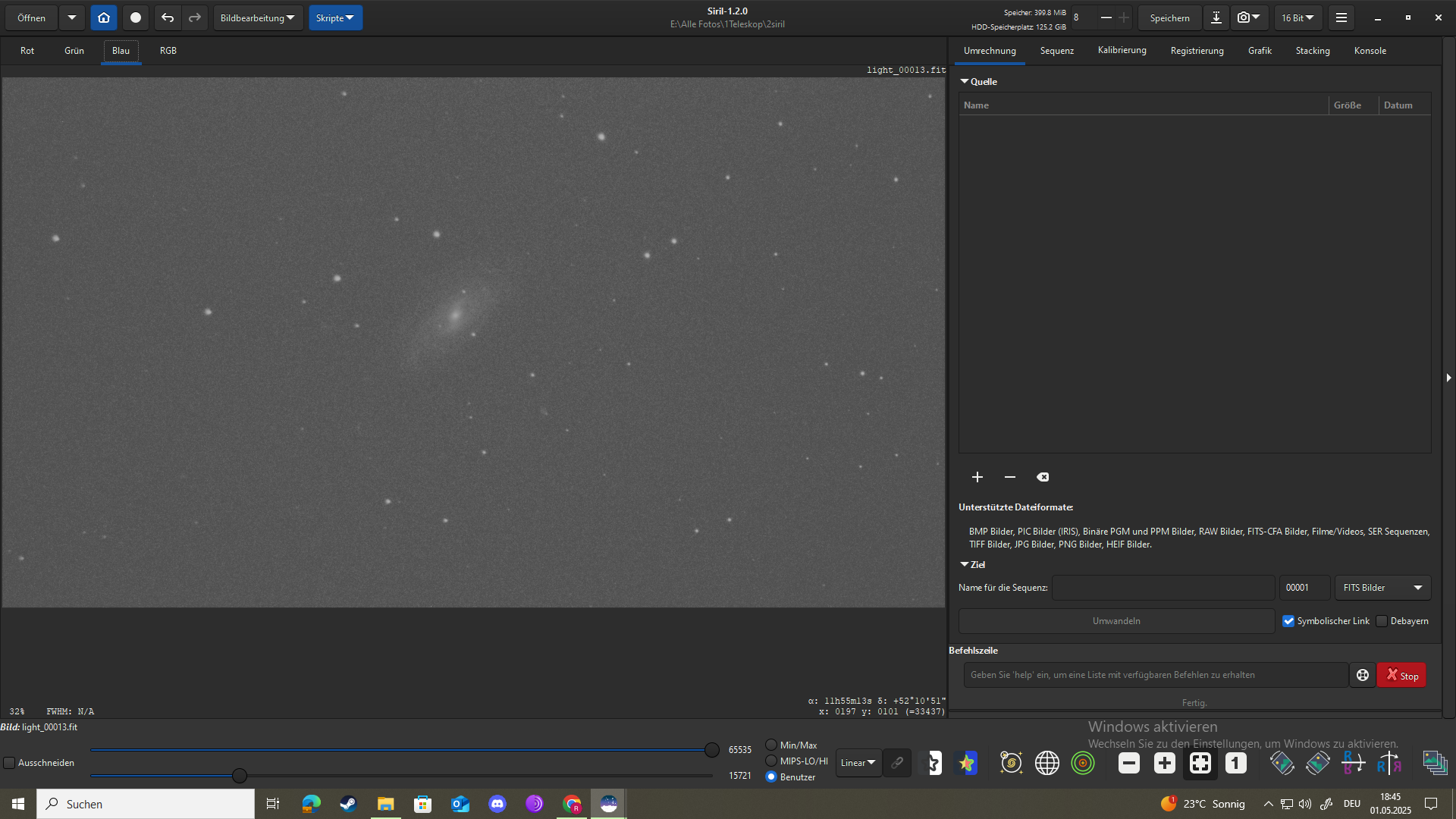Open the FITS Bilder format dropdown
1456x819 pixels.
pyautogui.click(x=1383, y=588)
